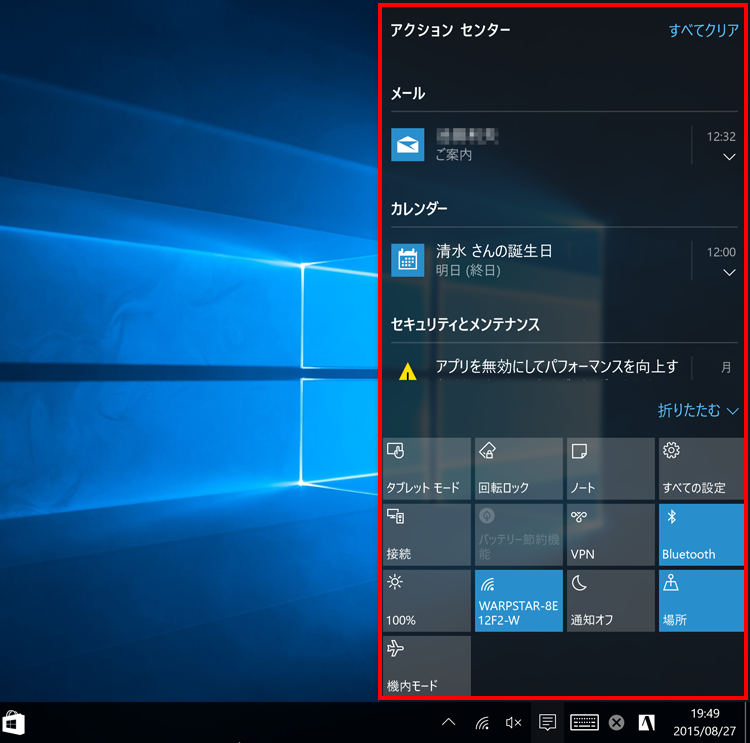The width and height of the screenshot is (750, 743).
Task: Open the 清水 さんの誕生日 calendar notification
Action: pyautogui.click(x=540, y=260)
